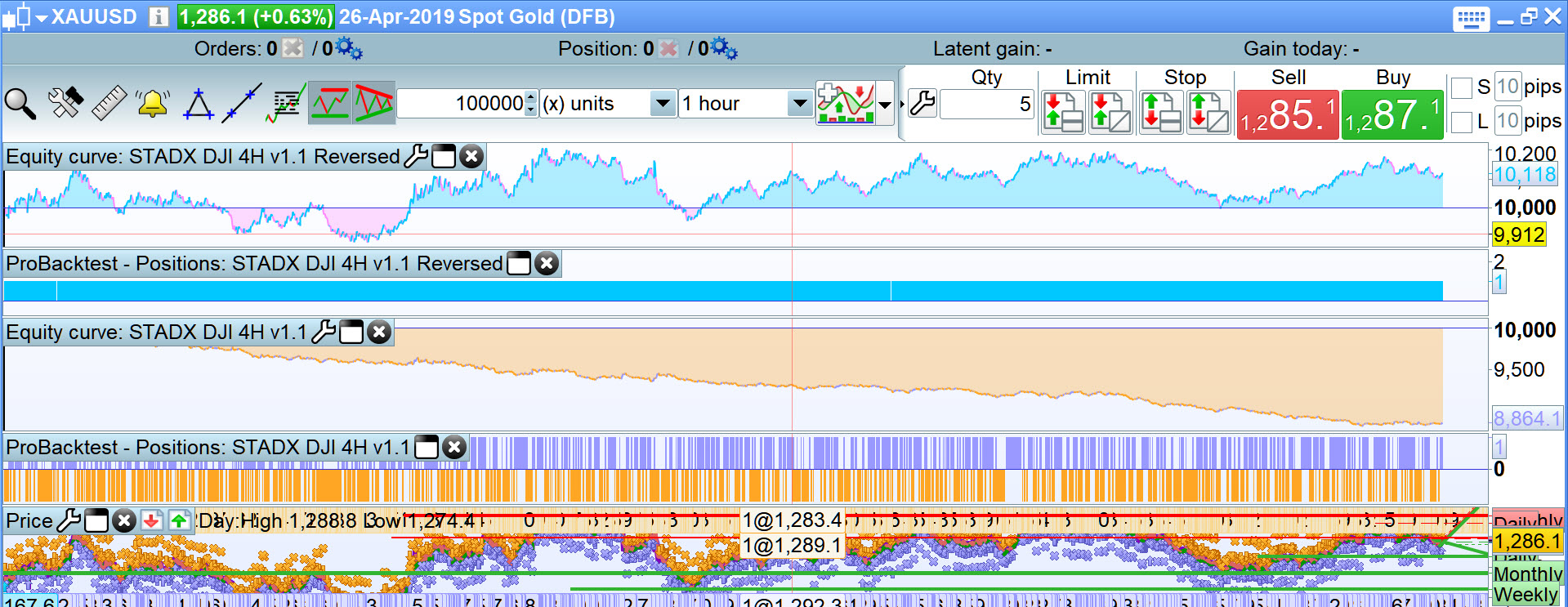Click the Latent gain label

(x=992, y=49)
